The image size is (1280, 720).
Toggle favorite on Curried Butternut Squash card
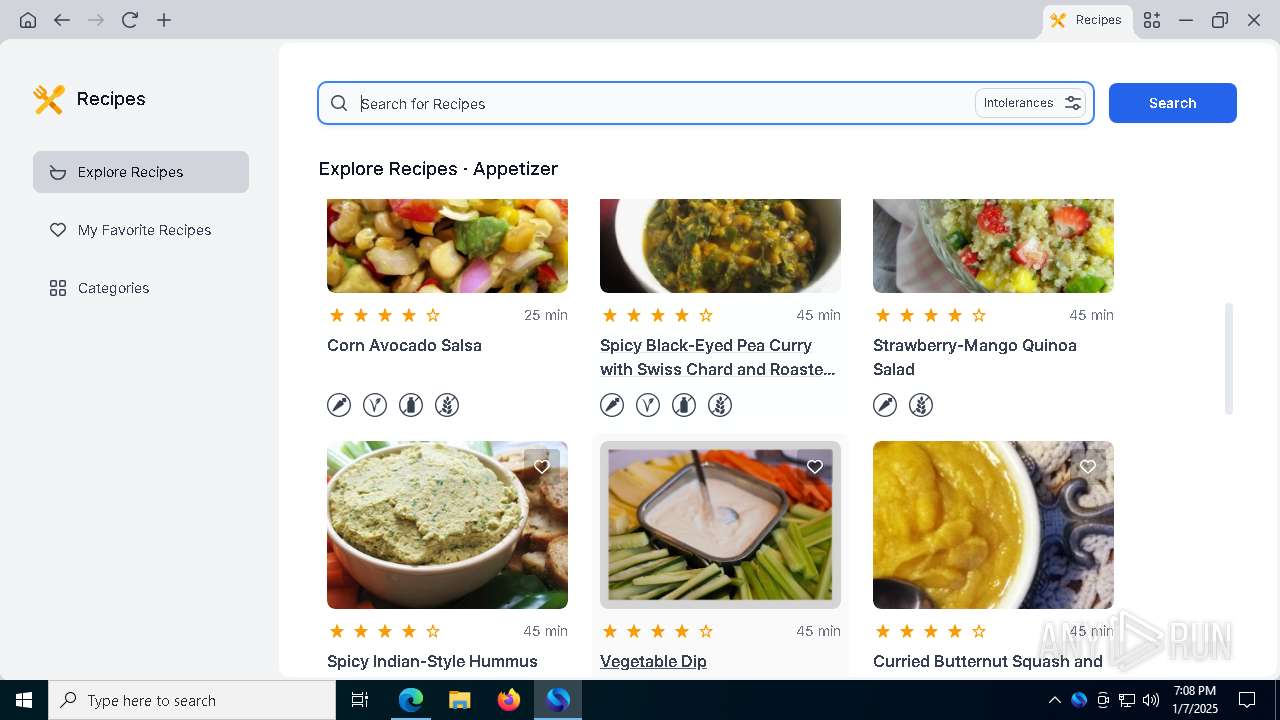1088,467
